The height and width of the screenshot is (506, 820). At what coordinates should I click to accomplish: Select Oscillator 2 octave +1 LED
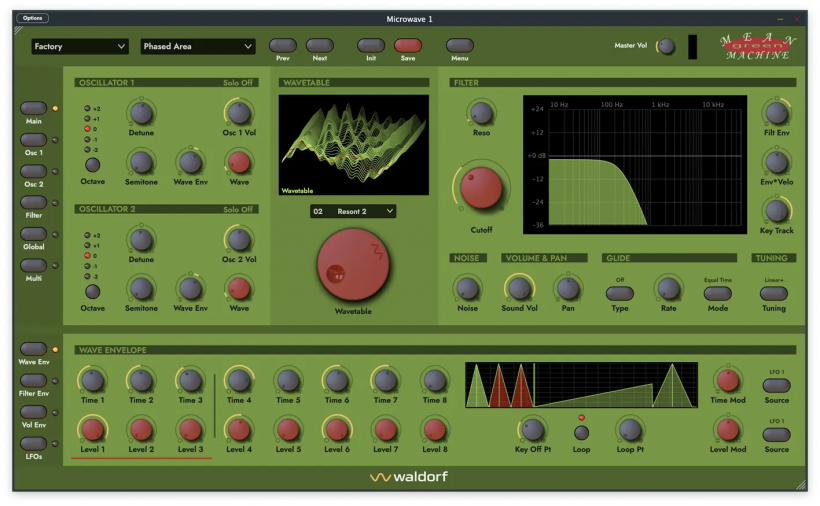tap(87, 245)
